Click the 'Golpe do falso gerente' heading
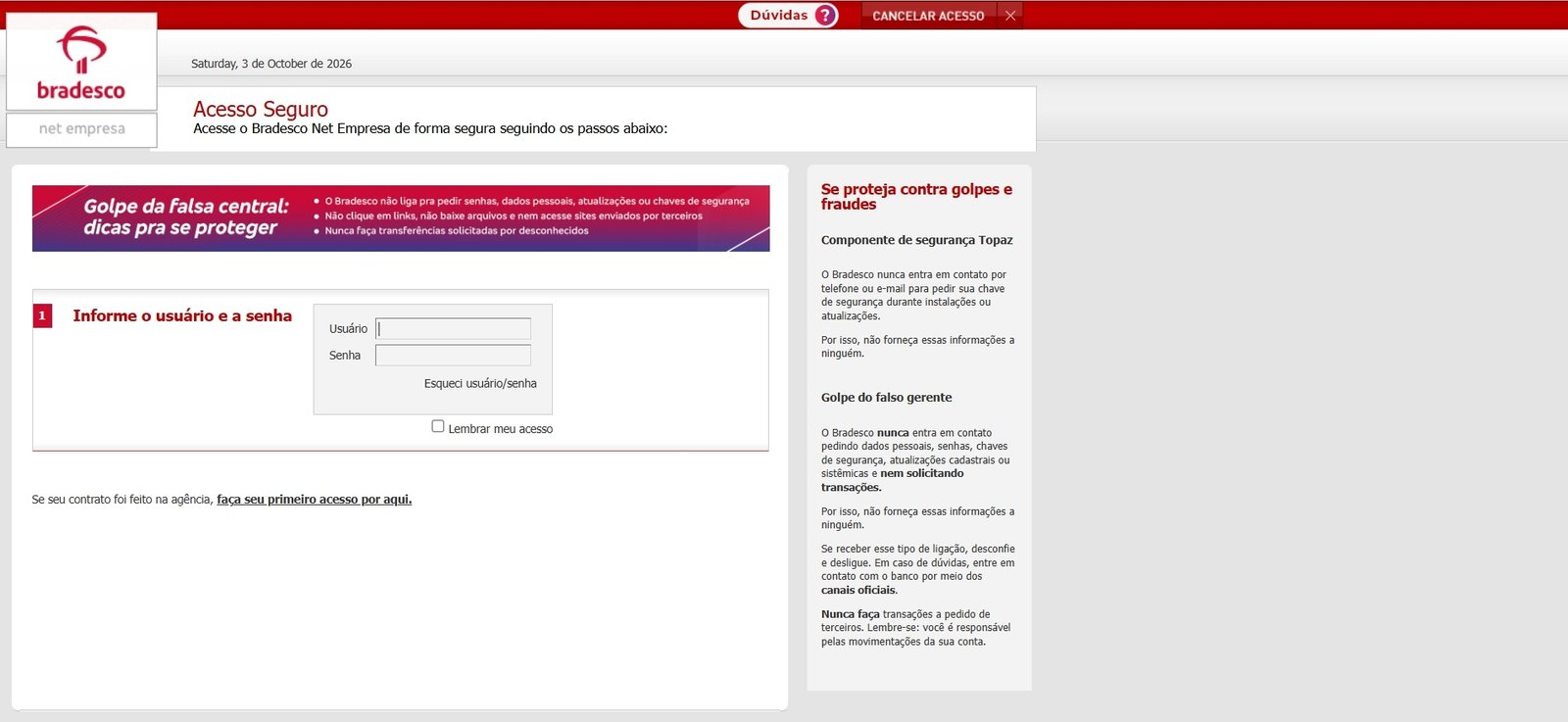1568x722 pixels. click(887, 398)
